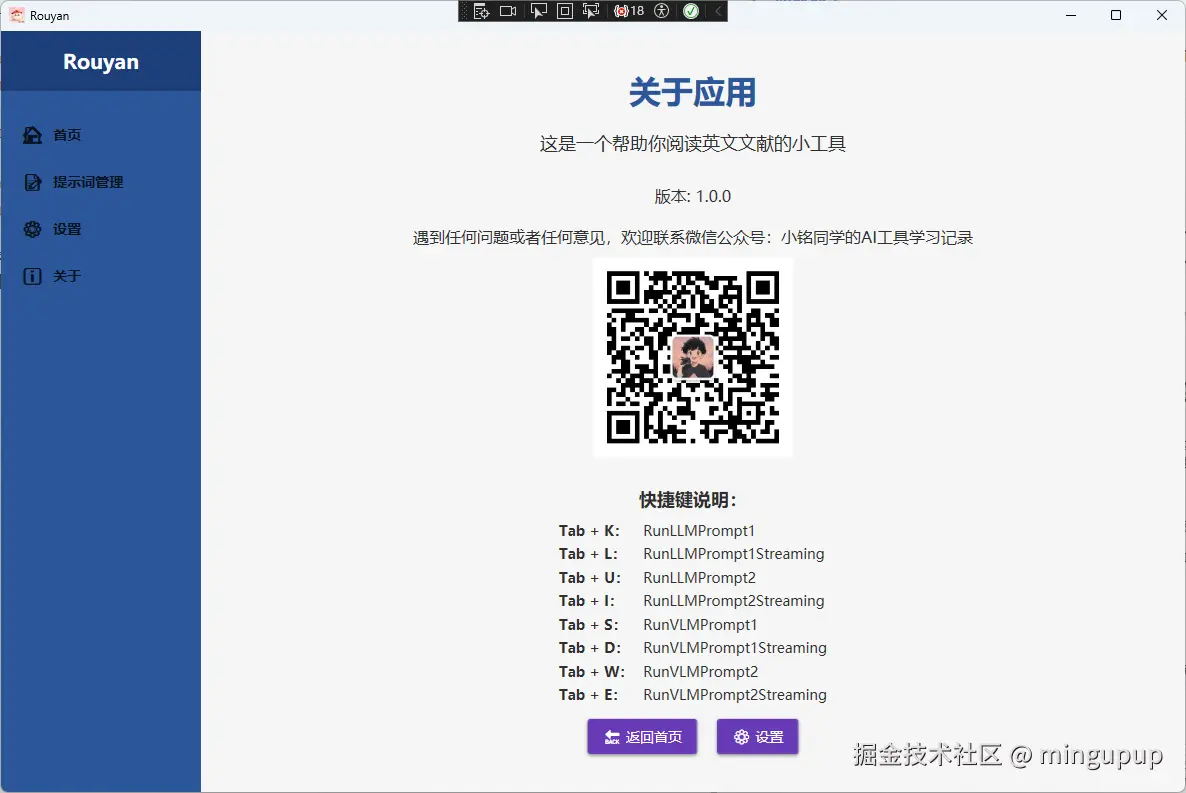
Task: Click the Tab + W shortcut label
Action: 591,671
